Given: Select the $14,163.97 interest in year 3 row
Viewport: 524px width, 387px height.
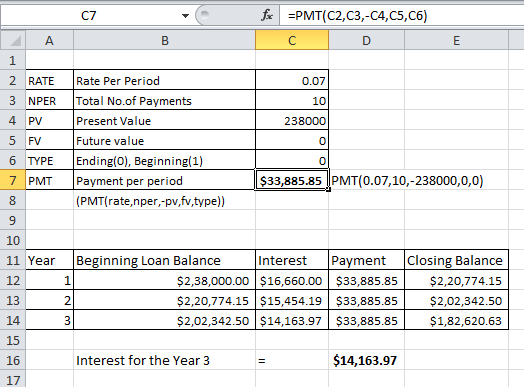Looking at the screenshot, I should click(292, 320).
